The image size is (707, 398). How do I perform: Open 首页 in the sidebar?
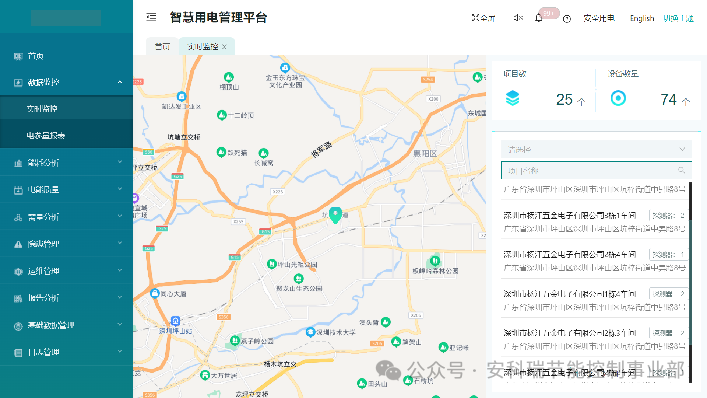coord(66,56)
